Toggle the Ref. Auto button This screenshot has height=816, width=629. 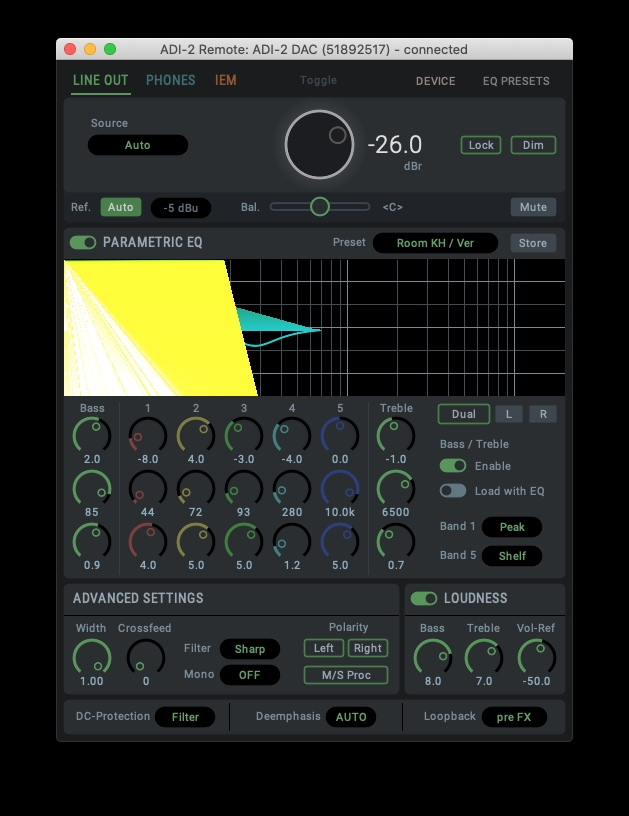(x=121, y=207)
